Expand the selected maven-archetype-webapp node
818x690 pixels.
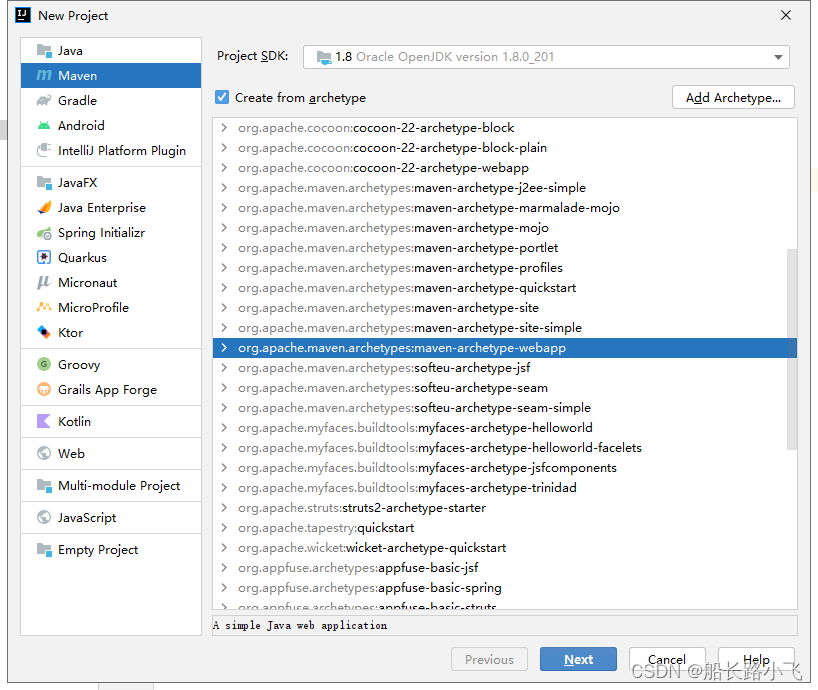[x=224, y=347]
